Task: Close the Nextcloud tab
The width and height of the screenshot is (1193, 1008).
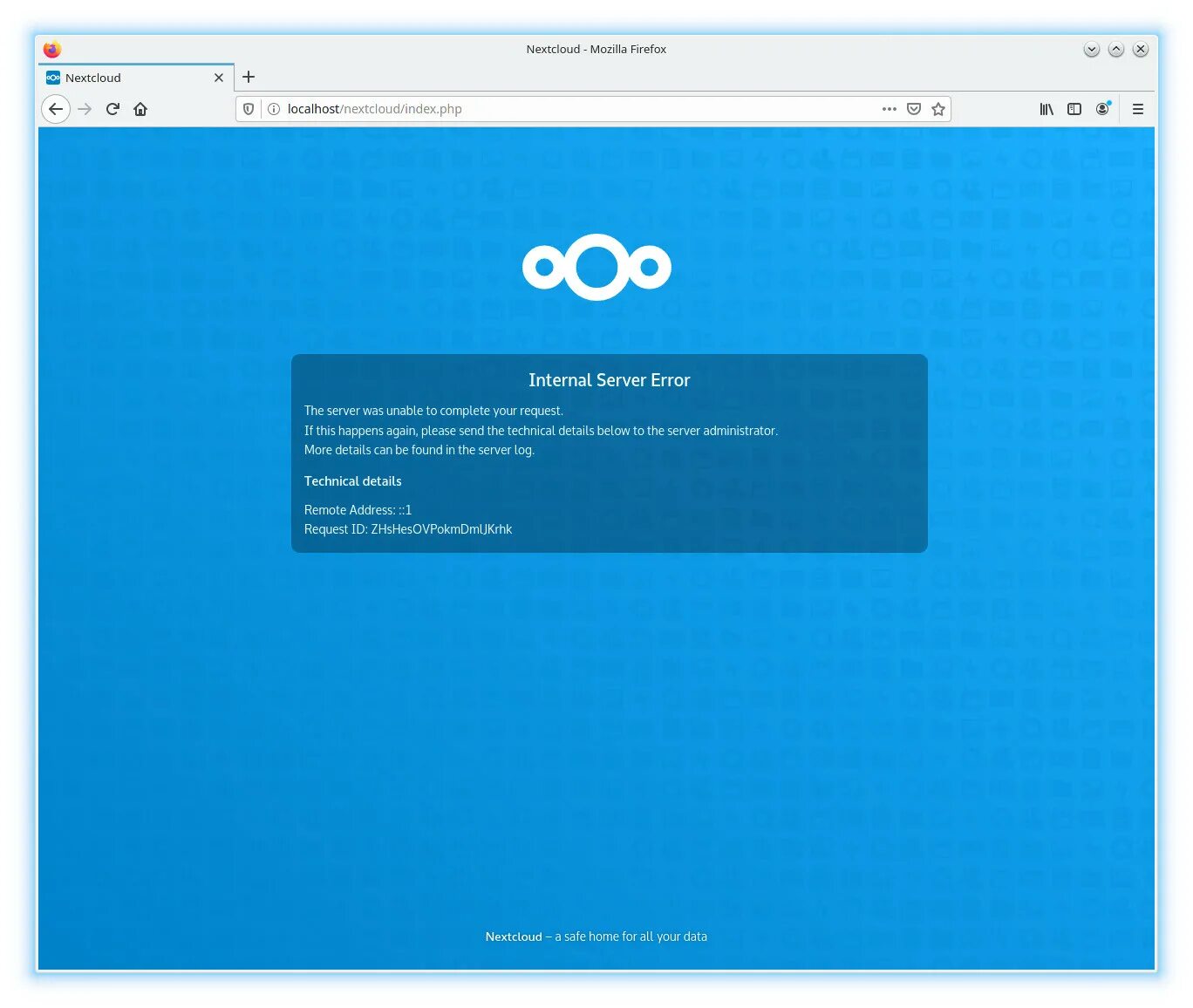Action: [219, 78]
